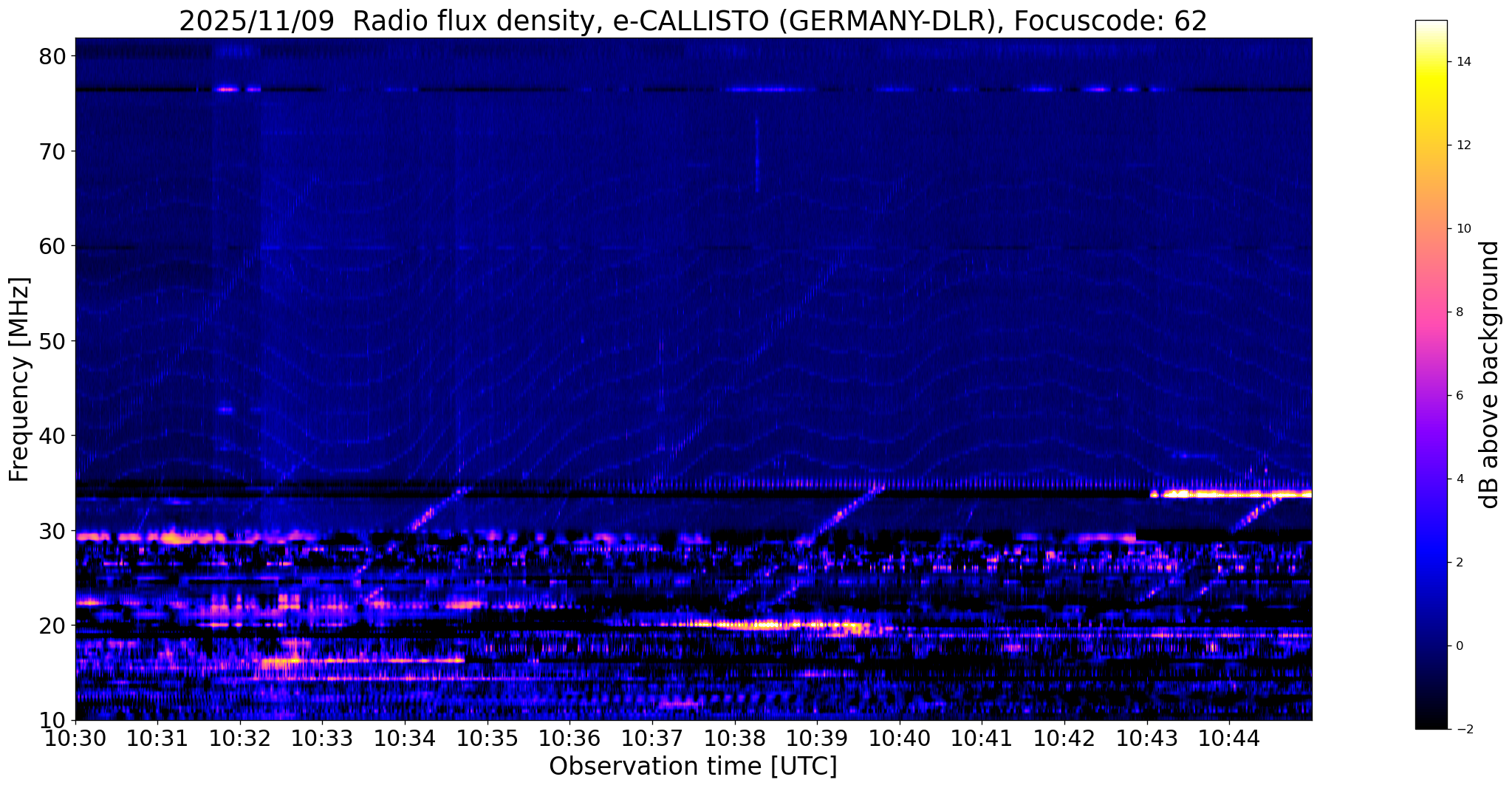Viewport: 1512px width, 788px height.
Task: Click the 10:32 time tick label
Action: (240, 738)
